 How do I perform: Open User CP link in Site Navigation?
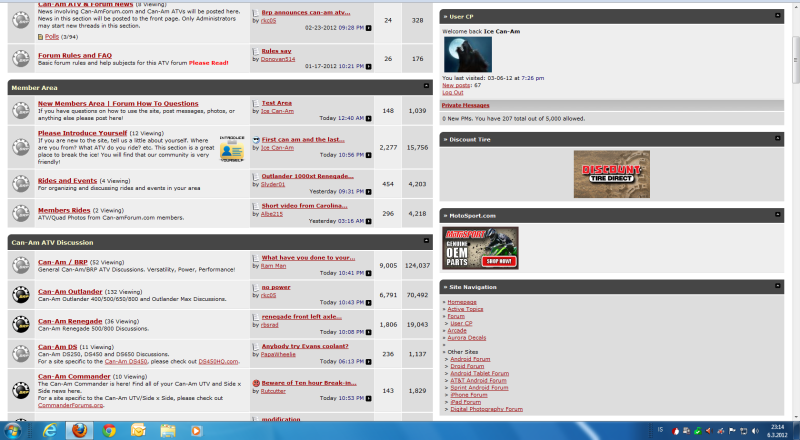(x=461, y=324)
